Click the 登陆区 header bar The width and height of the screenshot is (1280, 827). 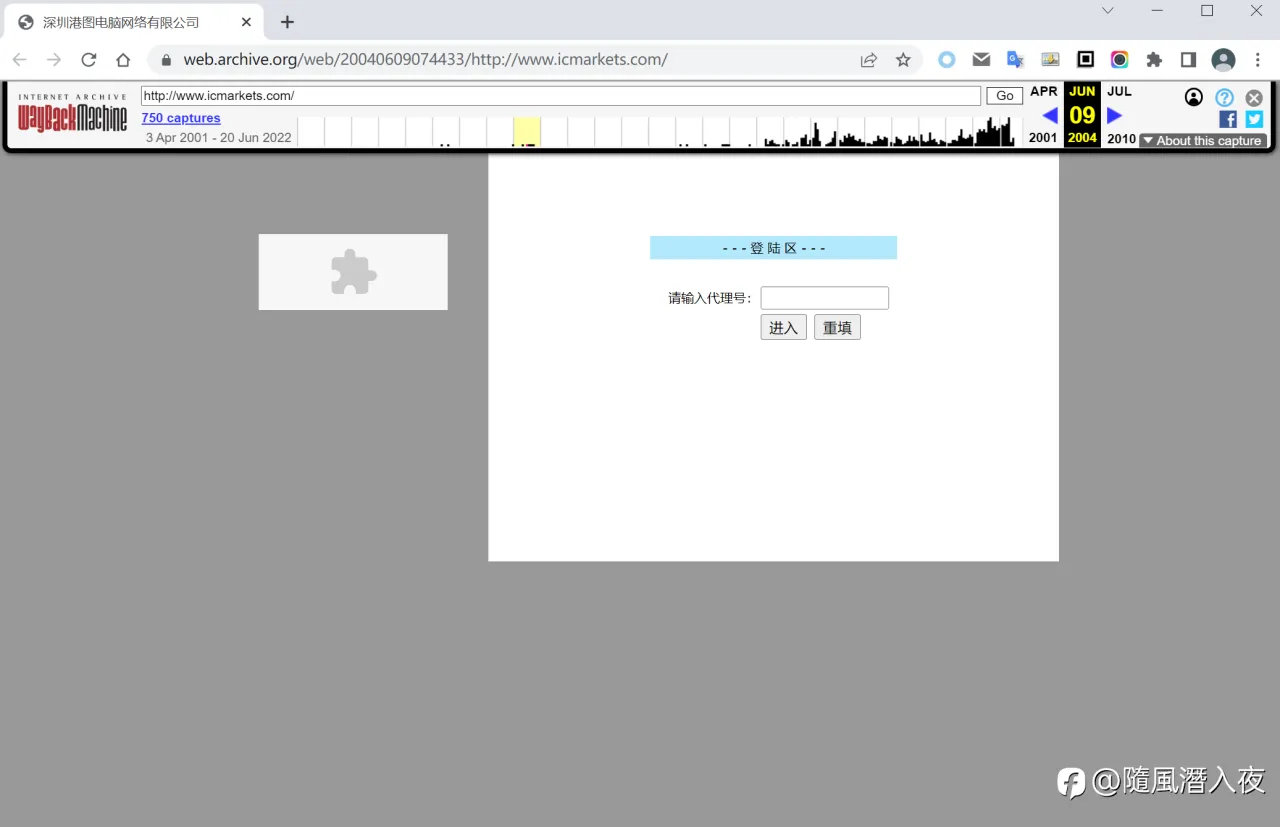click(x=773, y=248)
